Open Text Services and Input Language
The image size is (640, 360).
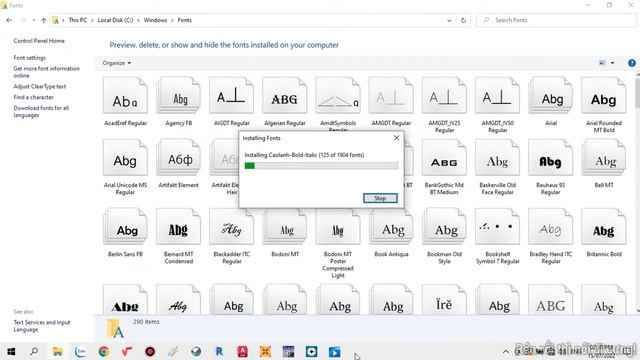tap(42, 326)
